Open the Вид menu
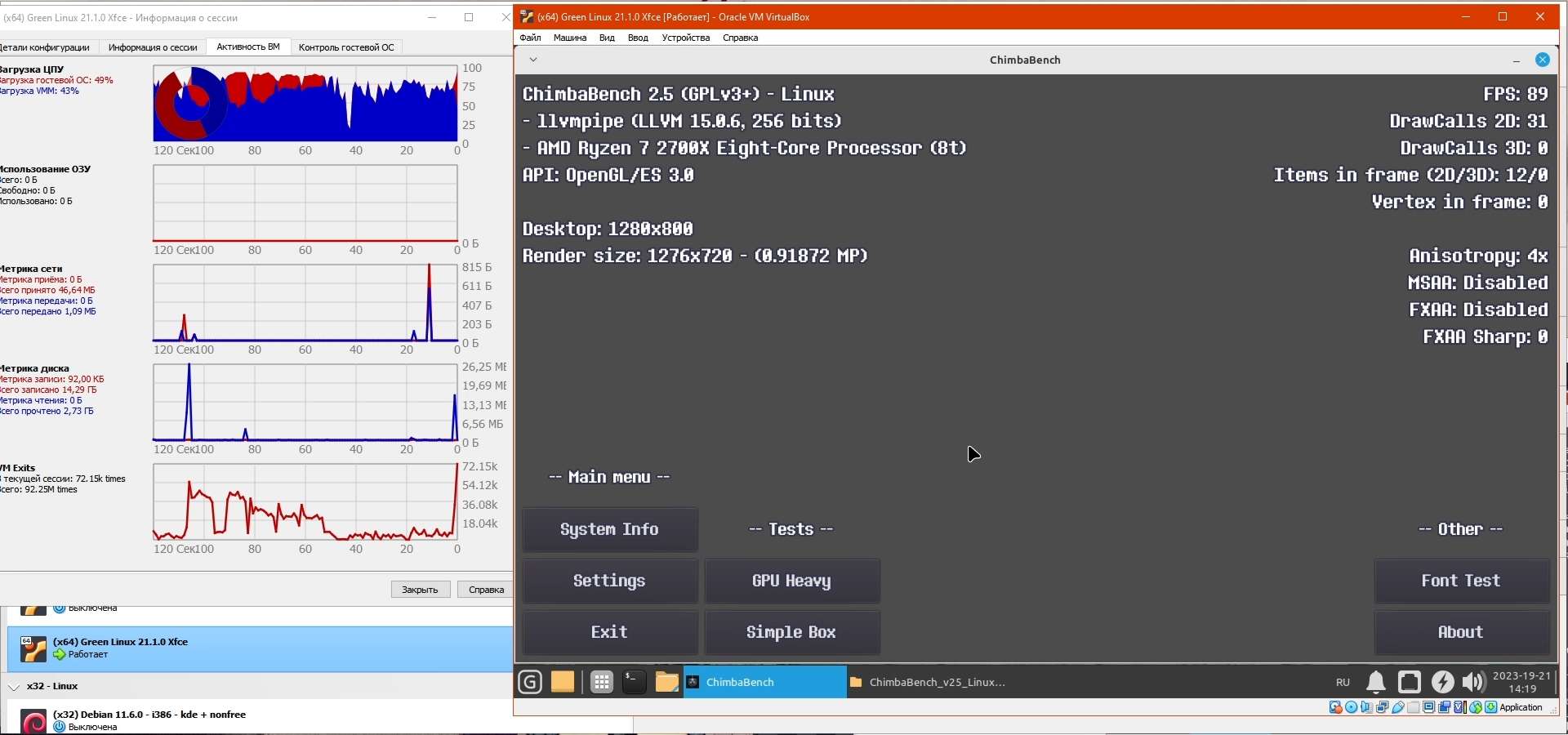This screenshot has height=735, width=1568. coord(607,38)
